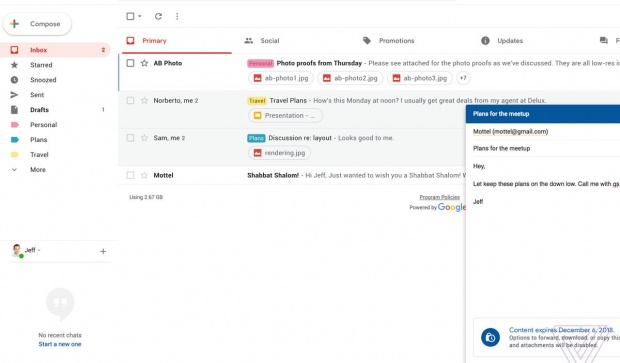Click the Promotions tag icon

pyautogui.click(x=367, y=40)
